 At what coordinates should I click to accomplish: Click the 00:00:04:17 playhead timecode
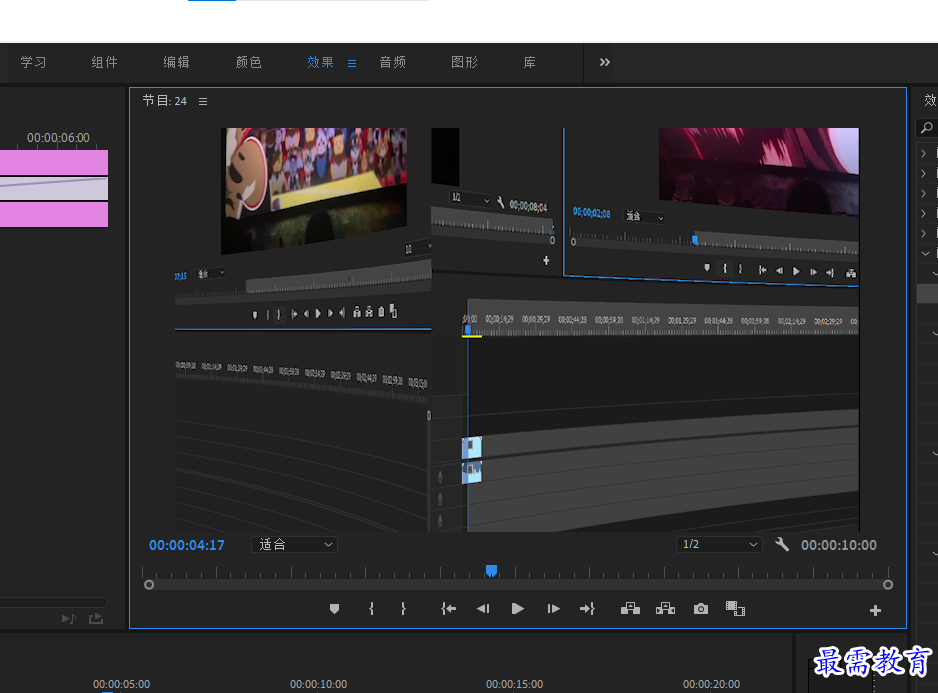(187, 545)
